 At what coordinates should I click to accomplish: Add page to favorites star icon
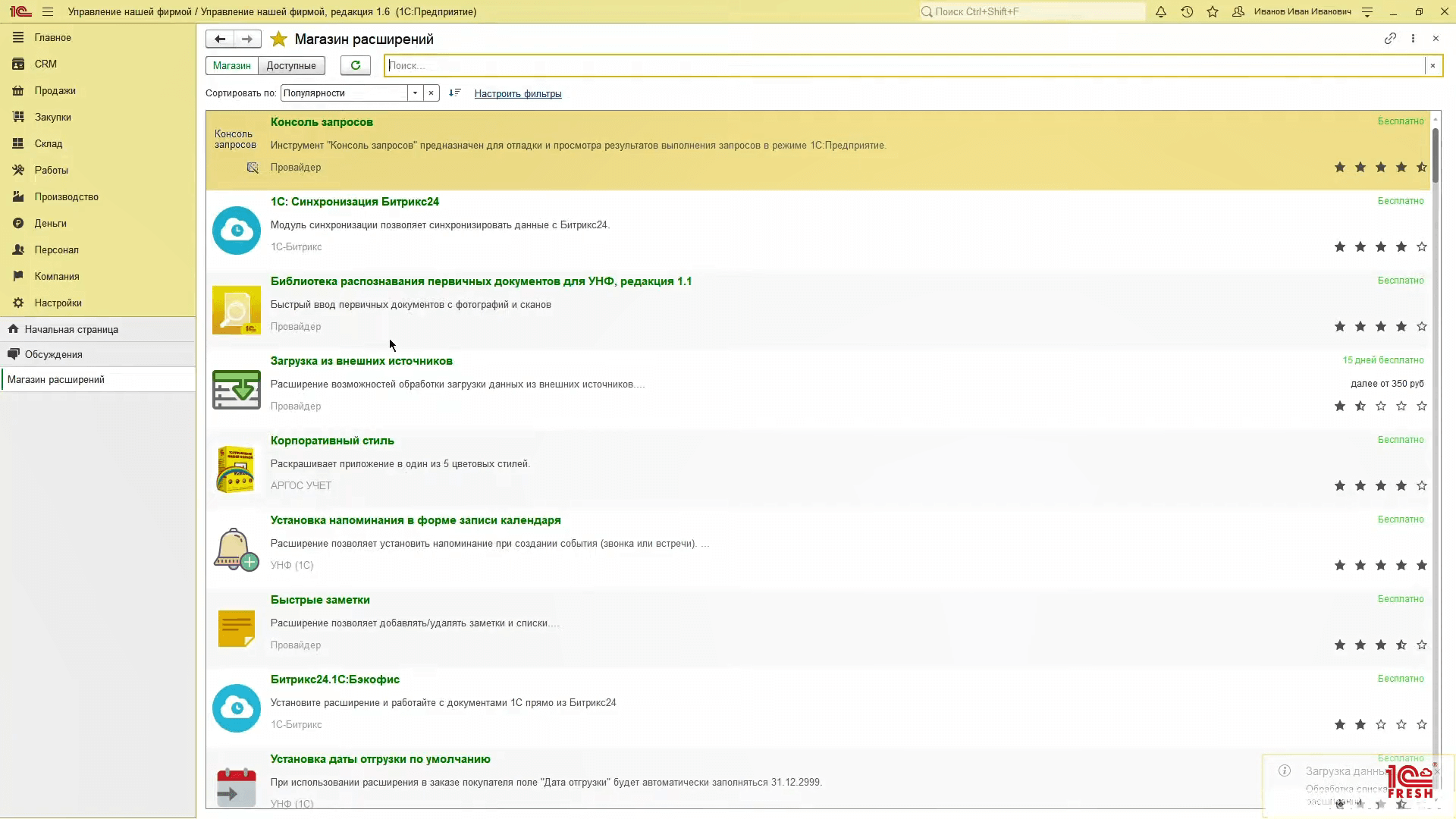tap(278, 39)
